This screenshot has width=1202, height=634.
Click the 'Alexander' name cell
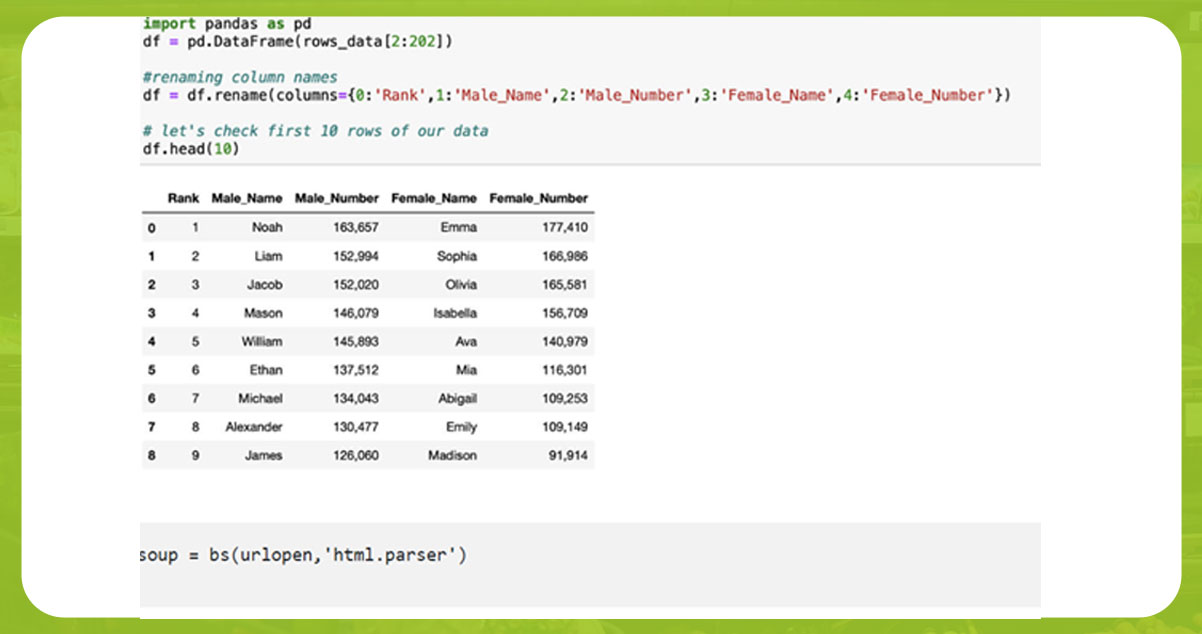[x=254, y=427]
